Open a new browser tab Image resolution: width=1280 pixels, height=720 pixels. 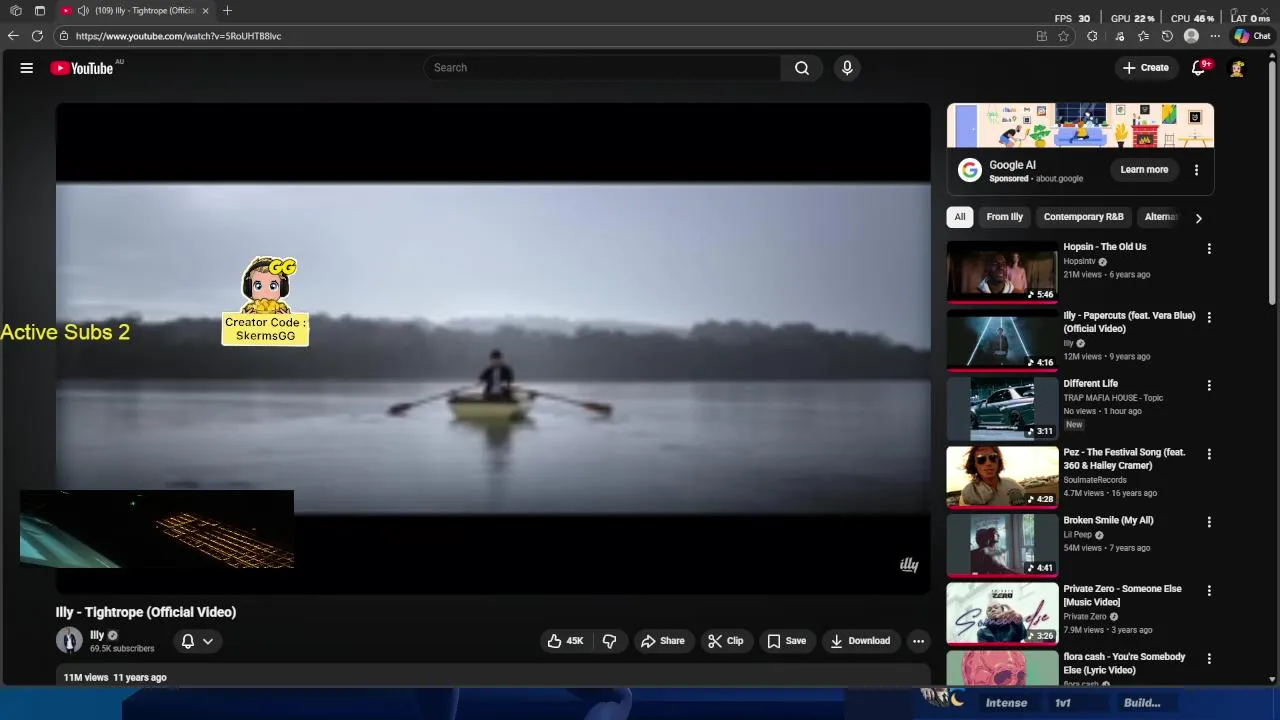(x=227, y=11)
